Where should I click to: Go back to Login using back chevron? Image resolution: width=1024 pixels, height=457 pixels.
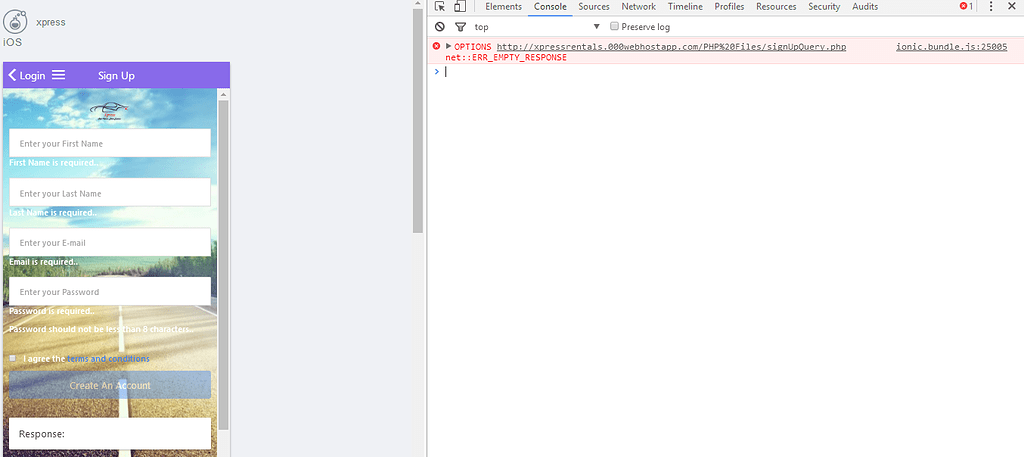pyautogui.click(x=12, y=75)
